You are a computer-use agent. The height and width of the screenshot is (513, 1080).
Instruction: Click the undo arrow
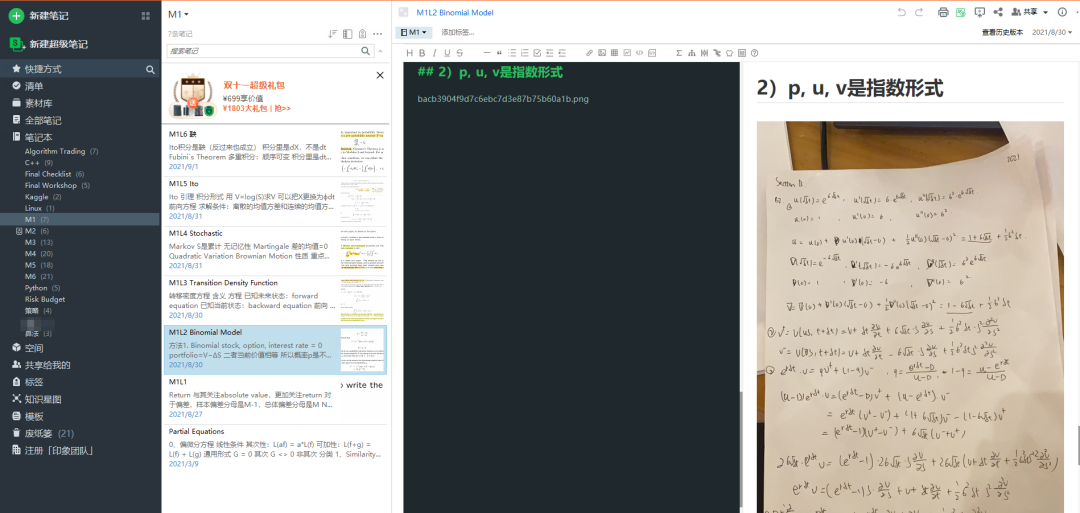(x=902, y=12)
